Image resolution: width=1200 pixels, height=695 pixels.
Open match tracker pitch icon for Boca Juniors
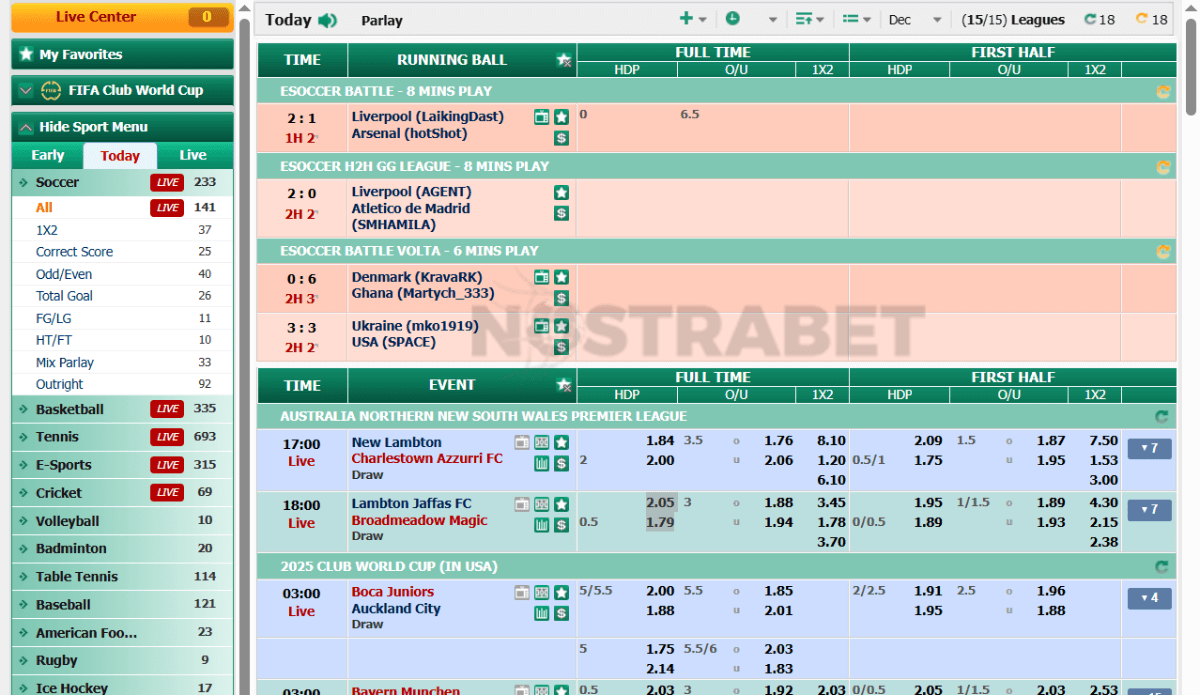pyautogui.click(x=542, y=592)
